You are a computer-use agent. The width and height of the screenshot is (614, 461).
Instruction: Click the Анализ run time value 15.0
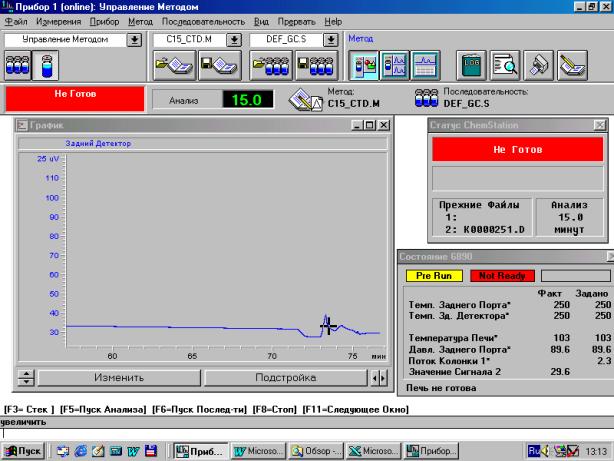point(247,99)
